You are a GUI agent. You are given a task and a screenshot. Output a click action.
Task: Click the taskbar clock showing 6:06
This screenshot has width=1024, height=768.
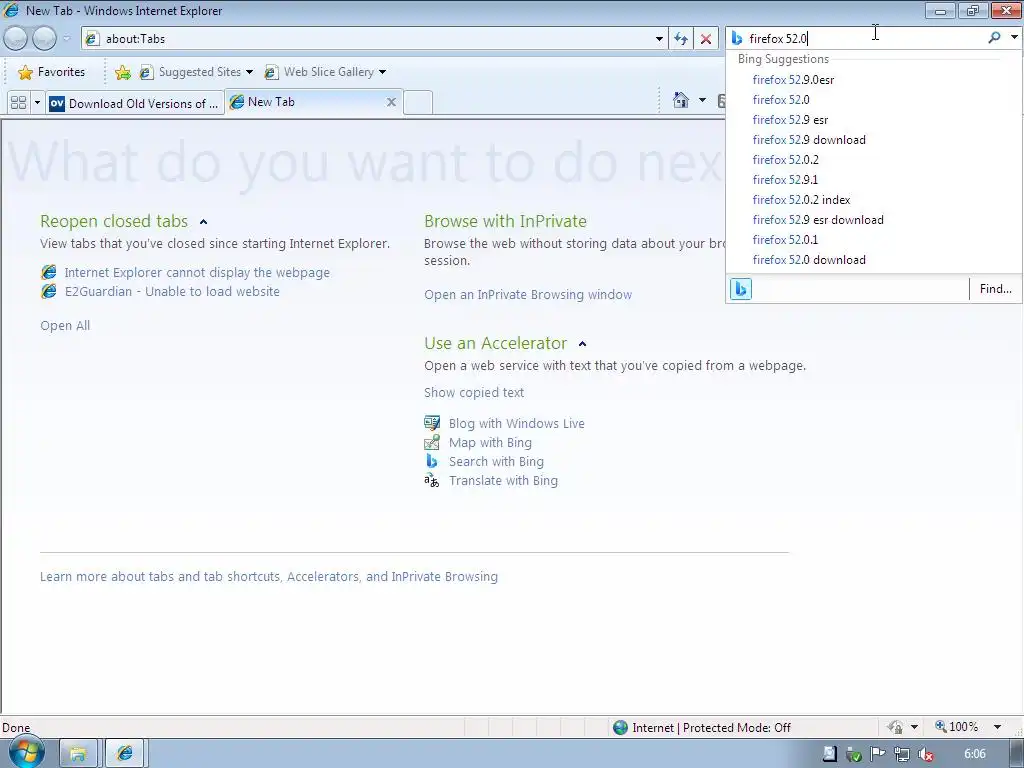click(974, 754)
